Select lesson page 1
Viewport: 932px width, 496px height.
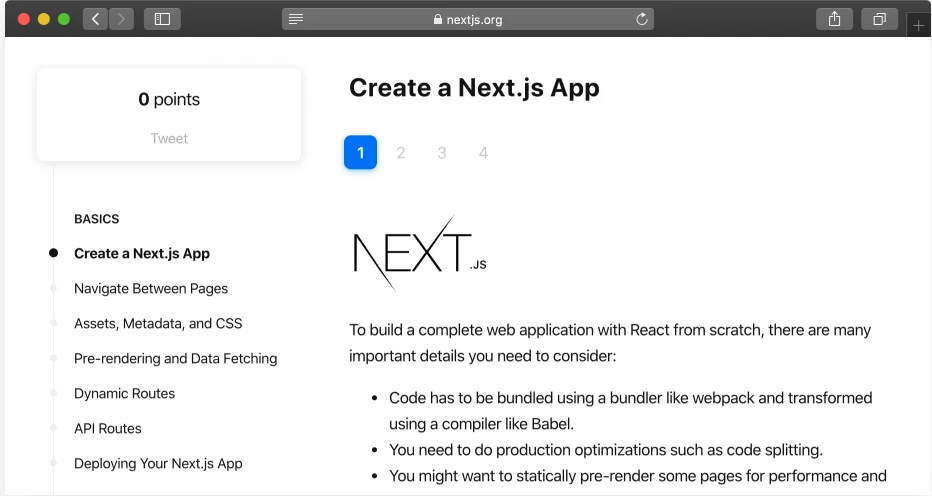click(x=360, y=152)
